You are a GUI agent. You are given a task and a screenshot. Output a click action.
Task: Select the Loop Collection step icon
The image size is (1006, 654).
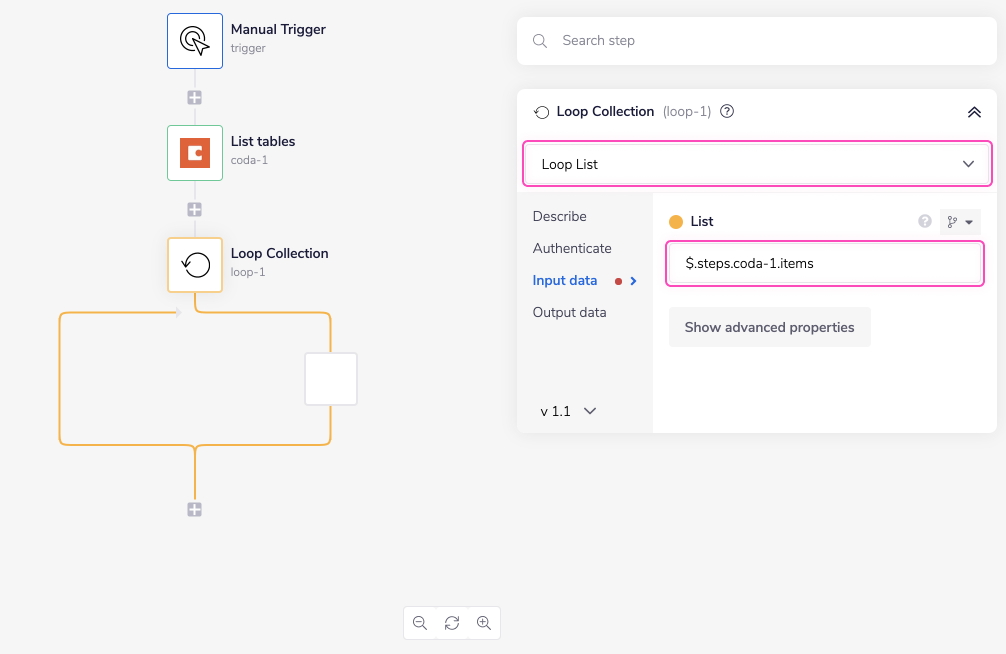pyautogui.click(x=194, y=264)
